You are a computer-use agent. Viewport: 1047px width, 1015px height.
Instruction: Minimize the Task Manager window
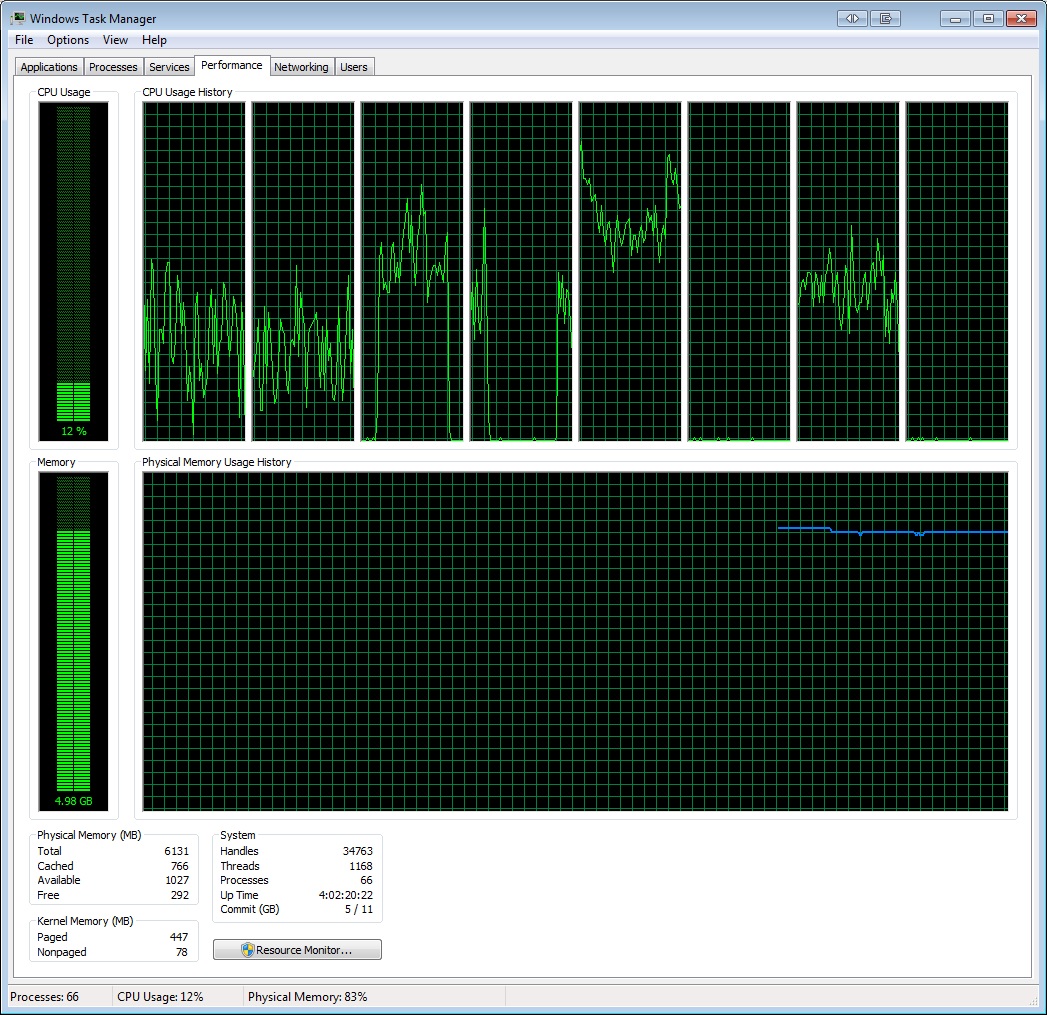[956, 19]
